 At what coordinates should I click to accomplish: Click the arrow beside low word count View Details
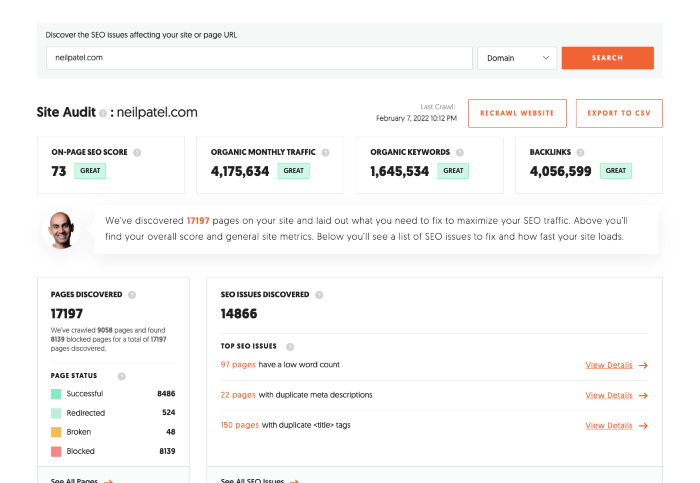(643, 366)
